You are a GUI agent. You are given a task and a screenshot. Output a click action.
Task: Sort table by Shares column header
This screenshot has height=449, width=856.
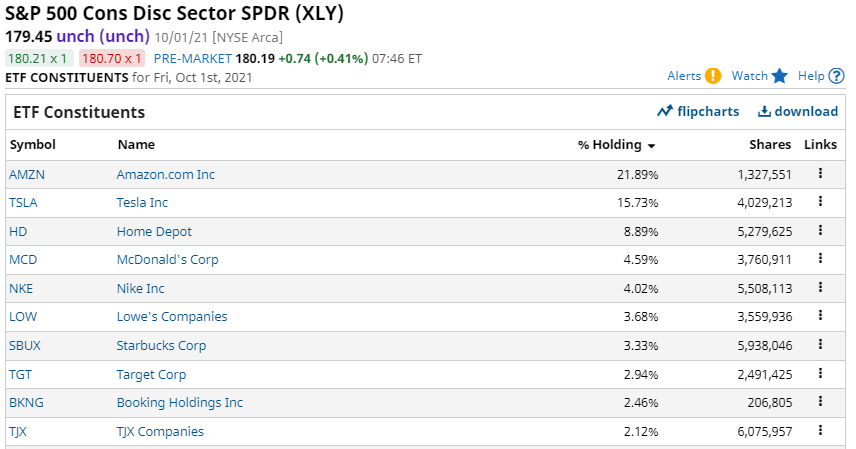click(770, 145)
